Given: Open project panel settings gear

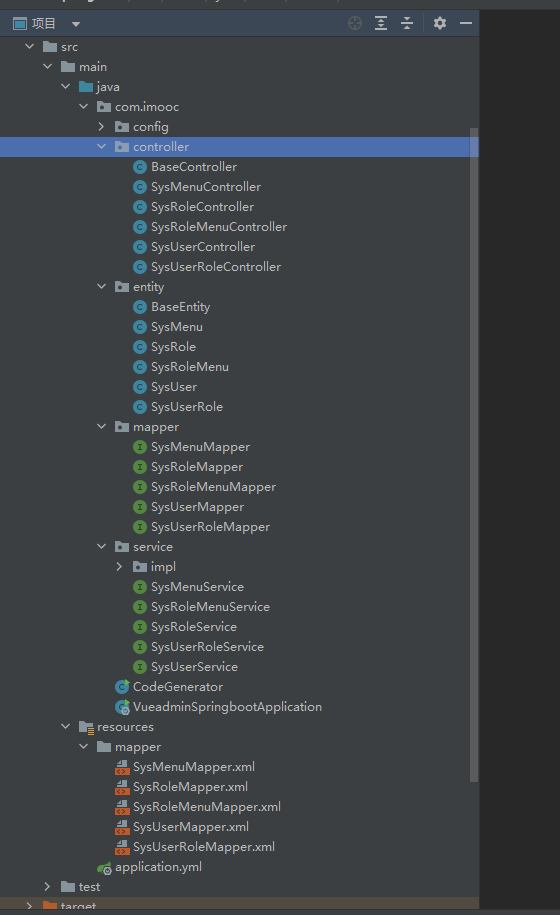Looking at the screenshot, I should click(440, 23).
